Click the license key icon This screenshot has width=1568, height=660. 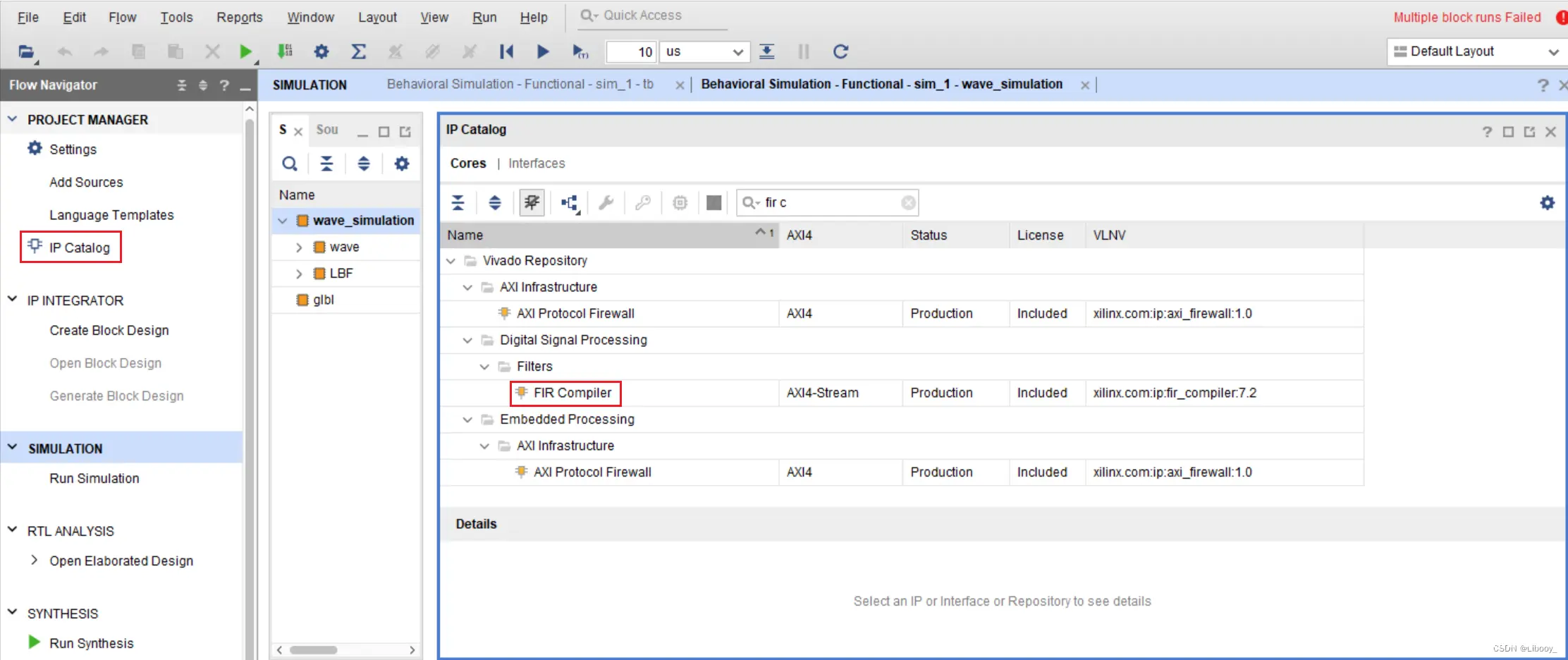642,203
